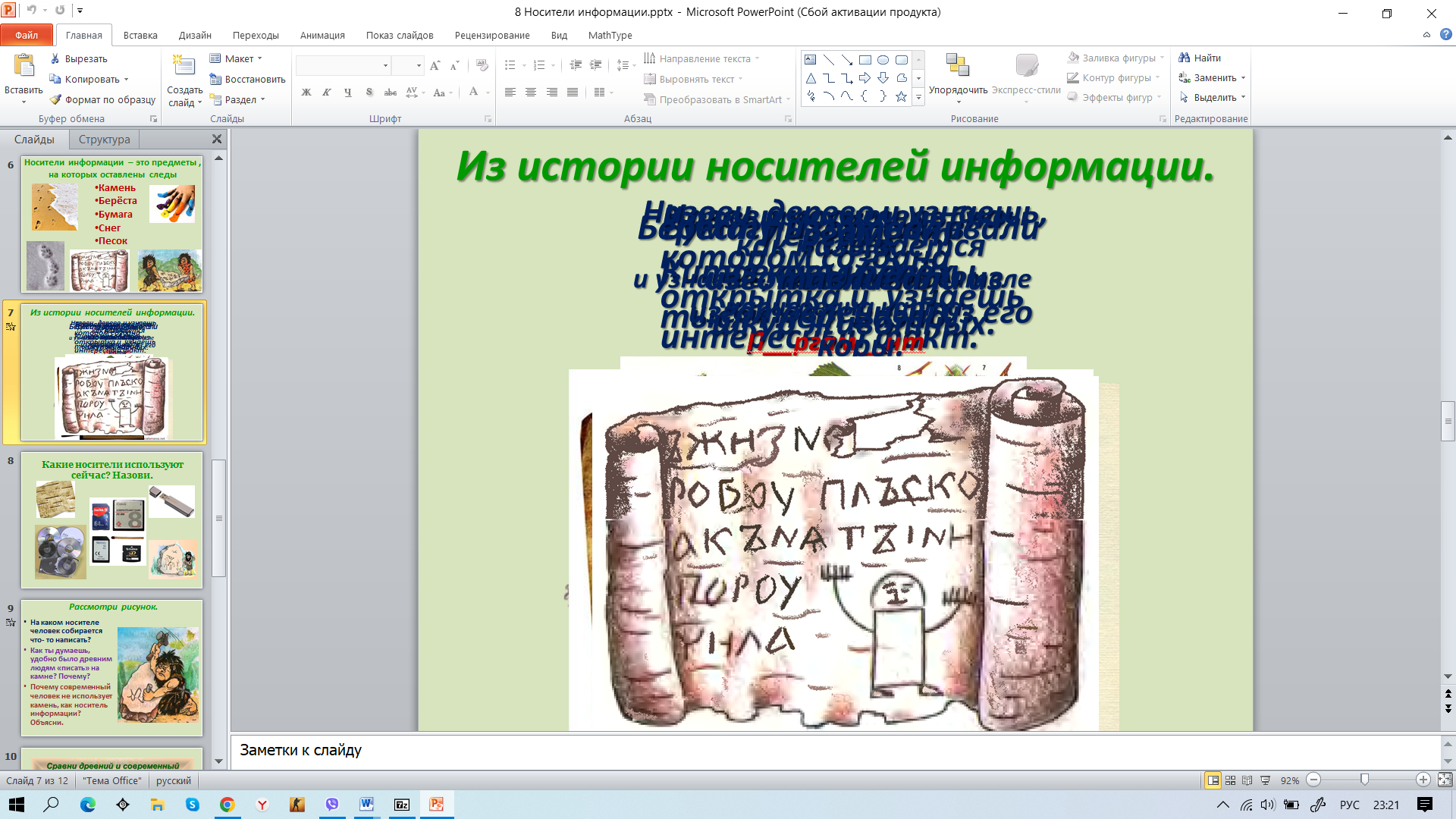Toggle strikethrough formatting
The width and height of the screenshot is (1456, 819).
tap(391, 93)
